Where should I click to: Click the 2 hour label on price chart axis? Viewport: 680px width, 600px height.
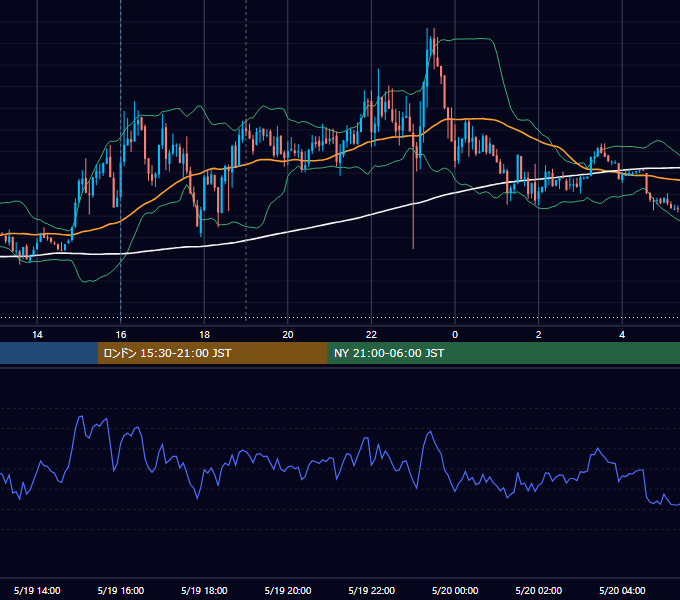[538, 335]
